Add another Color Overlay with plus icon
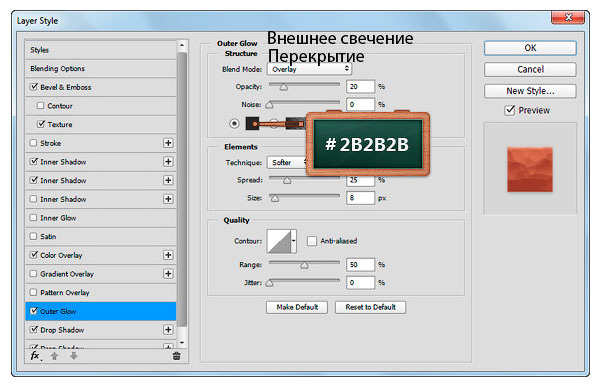Viewport: 600px width, 387px height. pyautogui.click(x=168, y=255)
